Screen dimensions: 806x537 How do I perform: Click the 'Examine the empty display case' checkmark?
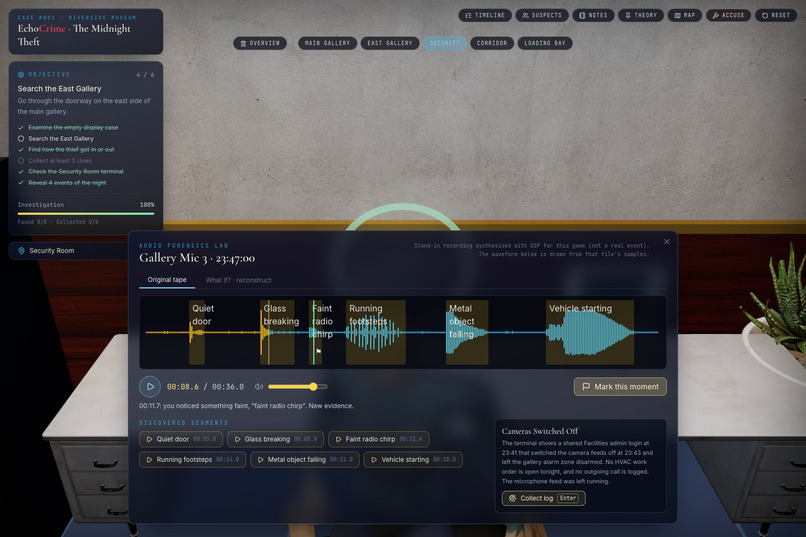click(x=21, y=127)
